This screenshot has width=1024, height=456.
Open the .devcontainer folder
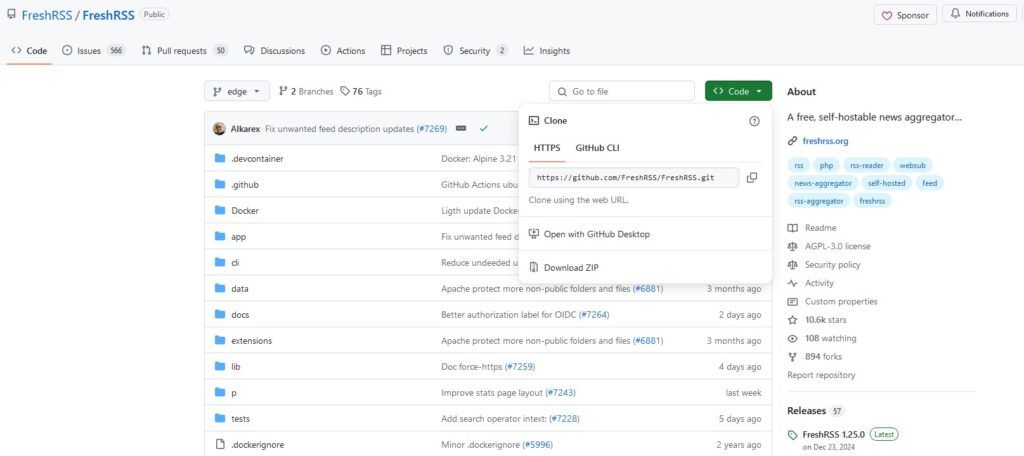pos(257,159)
